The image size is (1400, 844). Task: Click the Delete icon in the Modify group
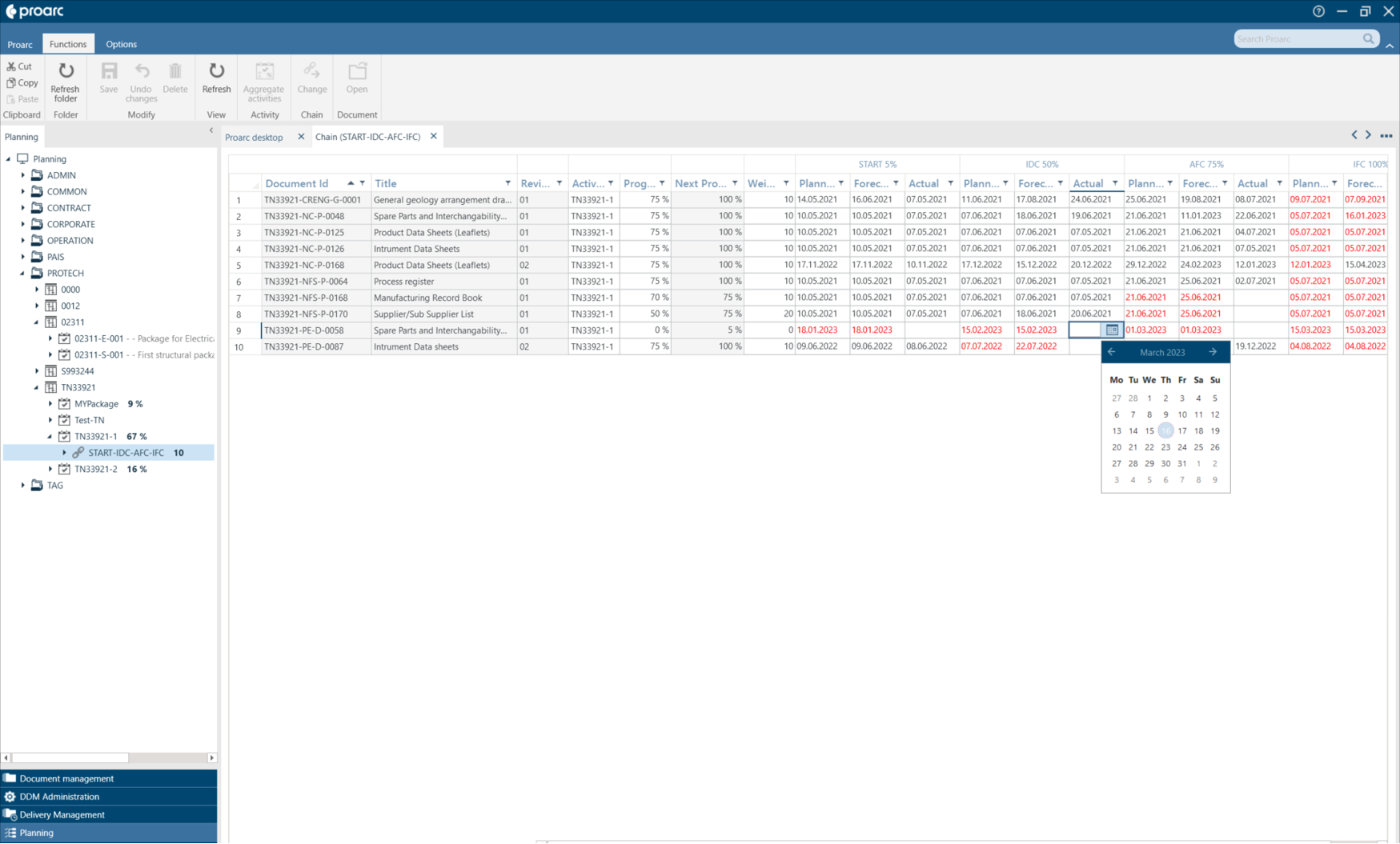coord(174,72)
